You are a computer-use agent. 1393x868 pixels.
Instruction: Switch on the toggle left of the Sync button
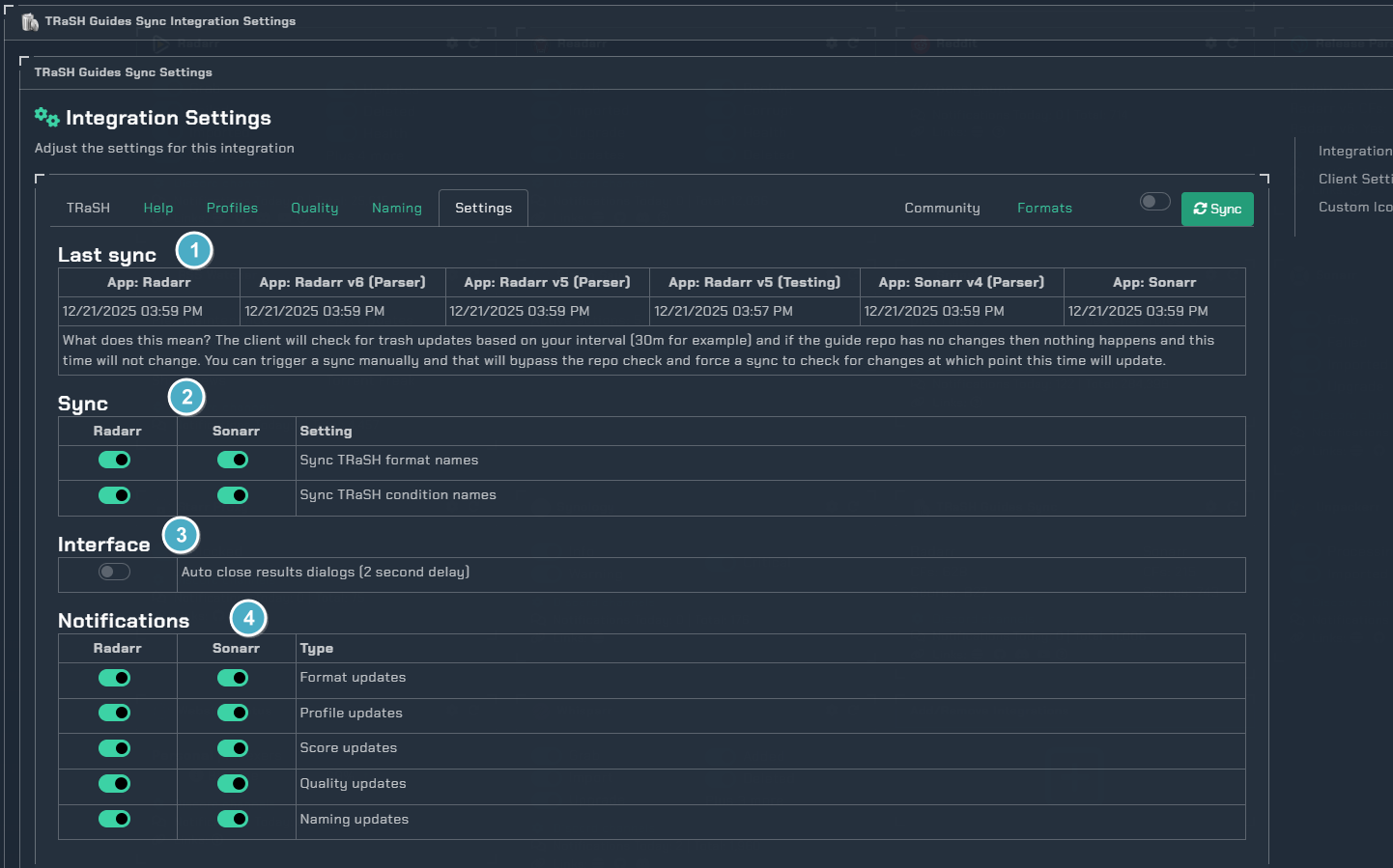1154,200
